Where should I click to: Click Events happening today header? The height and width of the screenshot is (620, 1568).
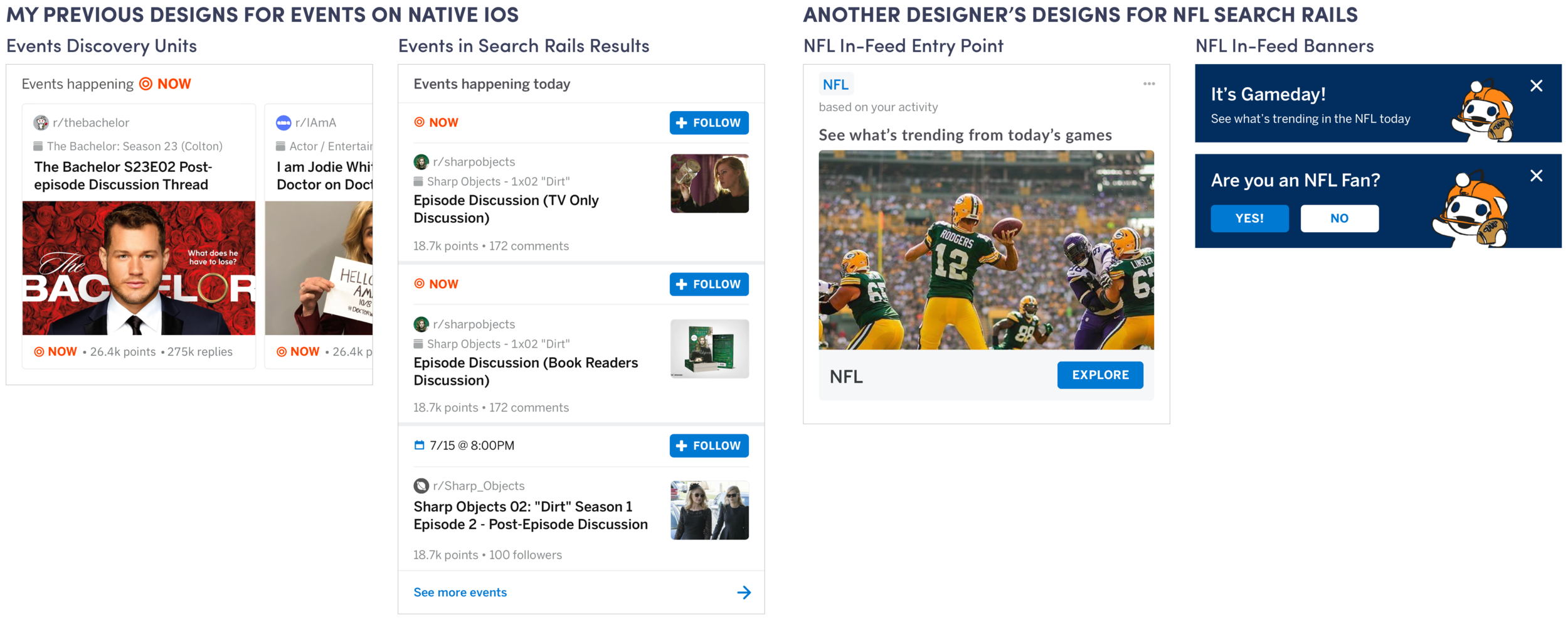pyautogui.click(x=492, y=84)
